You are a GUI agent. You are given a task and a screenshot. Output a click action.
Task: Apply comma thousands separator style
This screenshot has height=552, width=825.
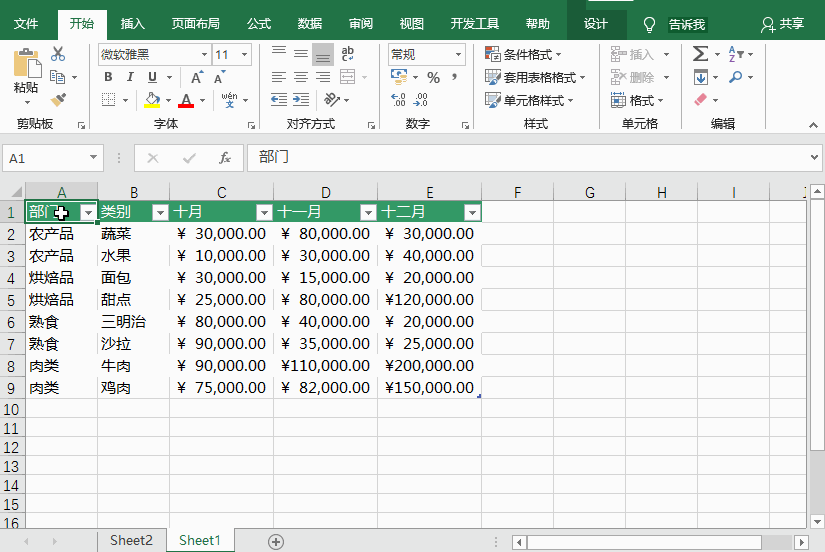click(x=454, y=77)
